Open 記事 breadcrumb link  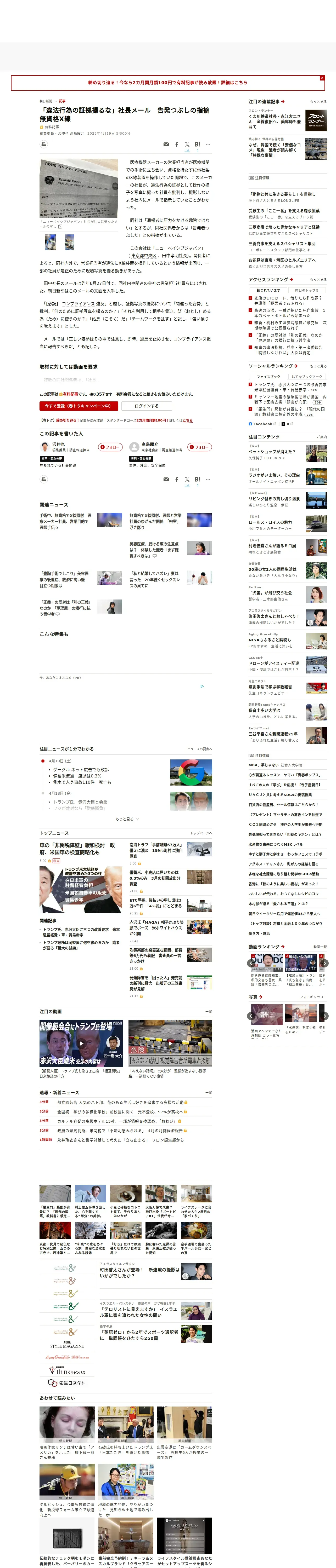[62, 102]
